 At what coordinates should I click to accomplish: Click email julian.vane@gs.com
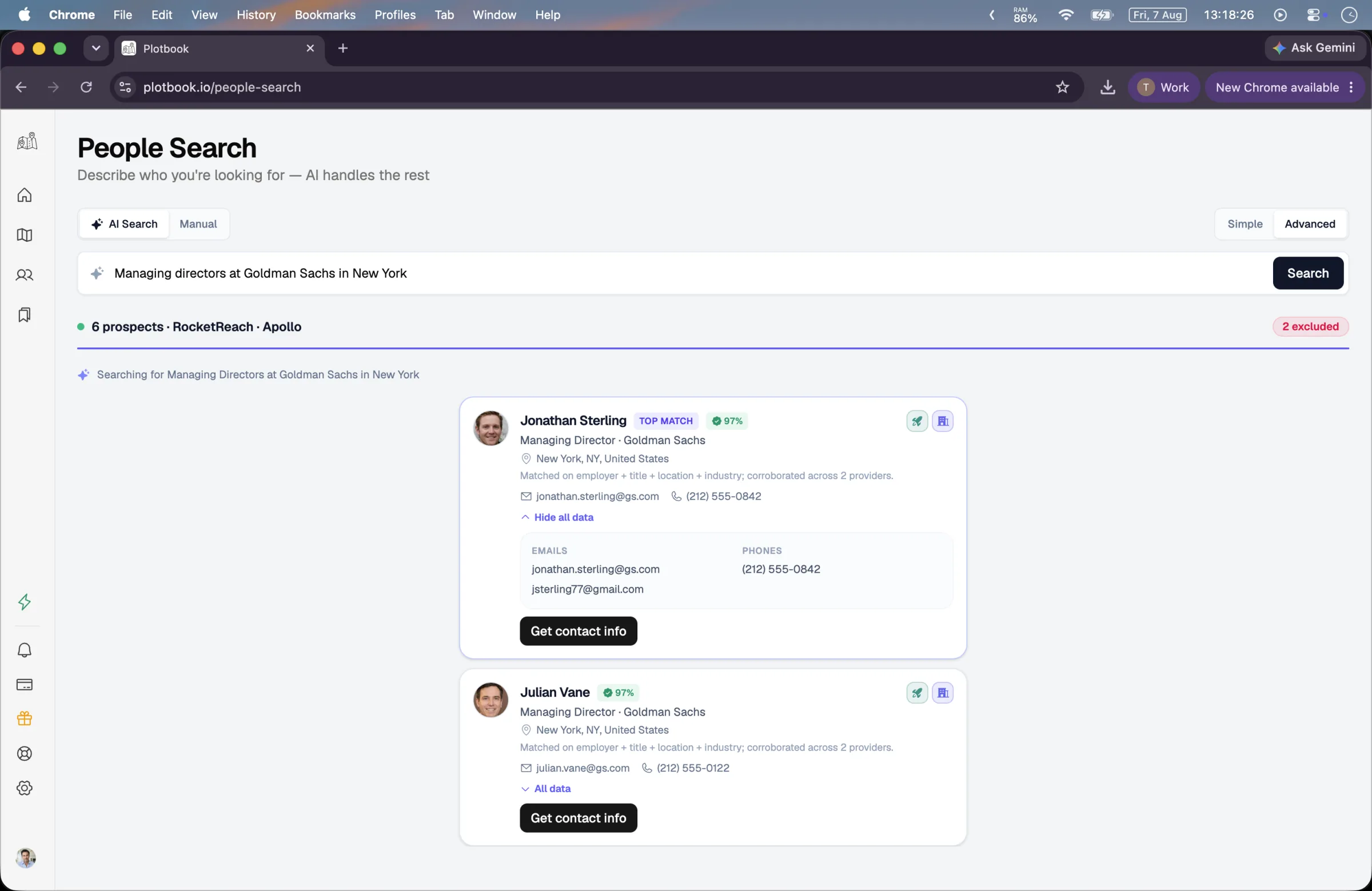(x=582, y=768)
